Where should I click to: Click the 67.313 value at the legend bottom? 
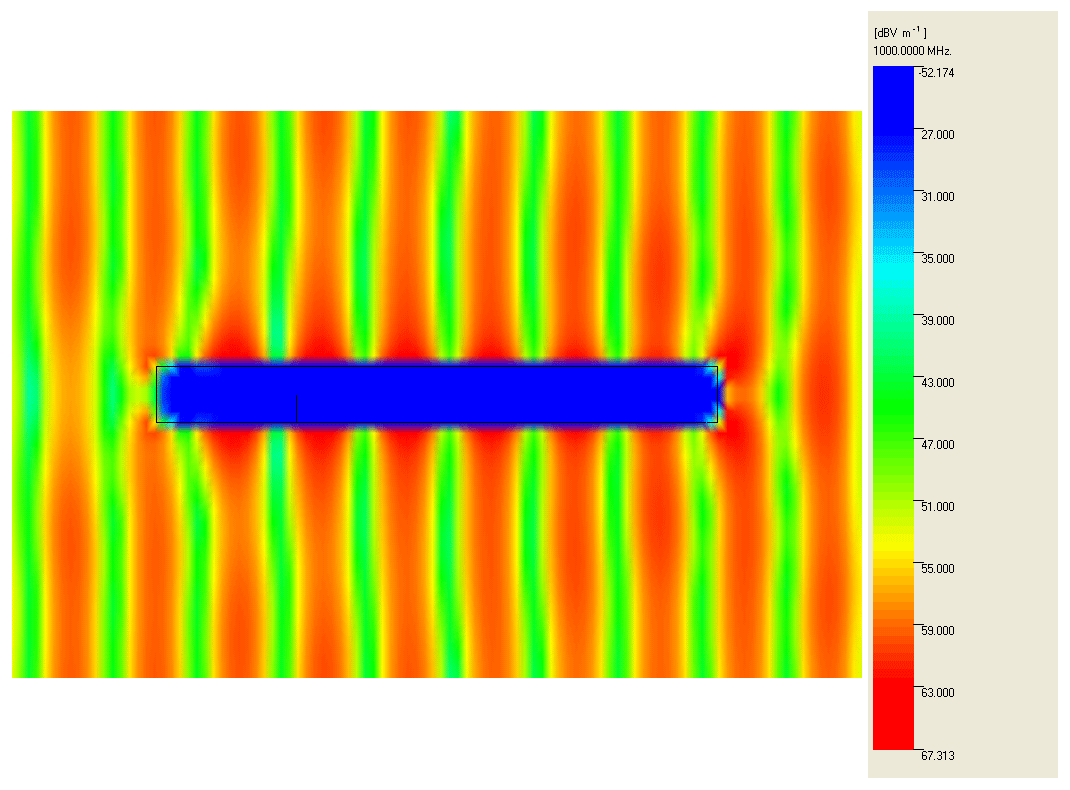(x=937, y=756)
